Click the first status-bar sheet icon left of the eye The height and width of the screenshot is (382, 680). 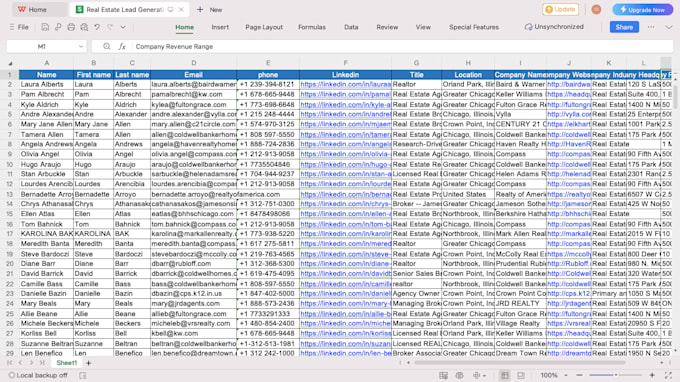(443, 375)
